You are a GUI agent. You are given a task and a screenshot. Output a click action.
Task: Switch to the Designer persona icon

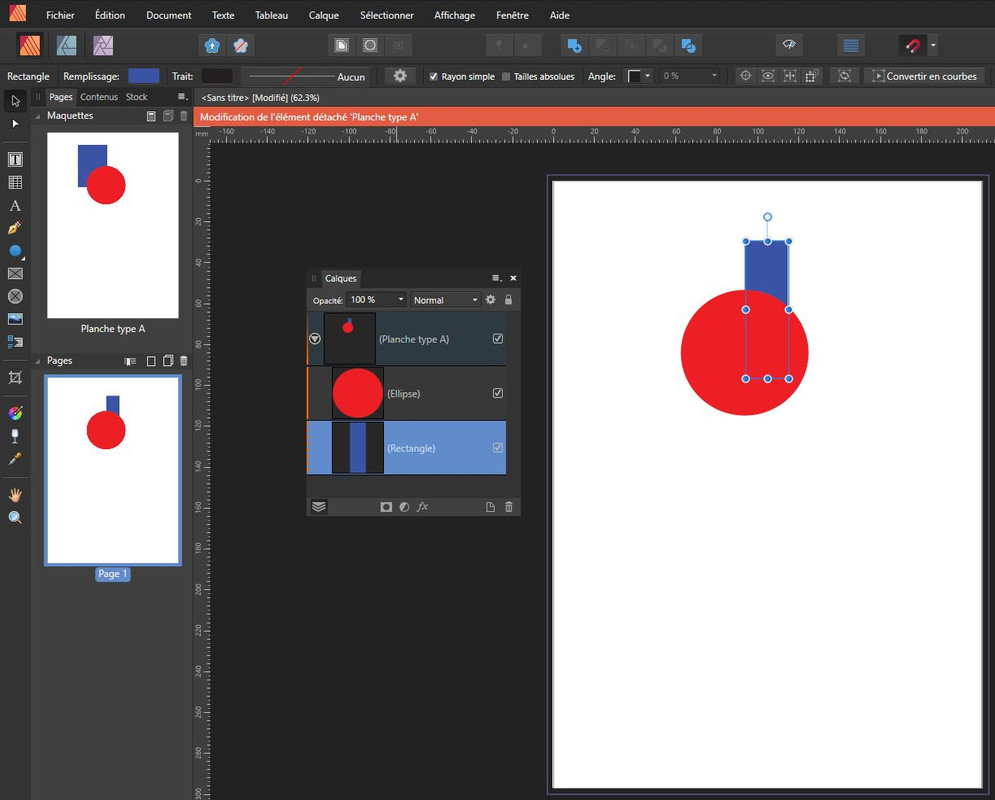[67, 45]
